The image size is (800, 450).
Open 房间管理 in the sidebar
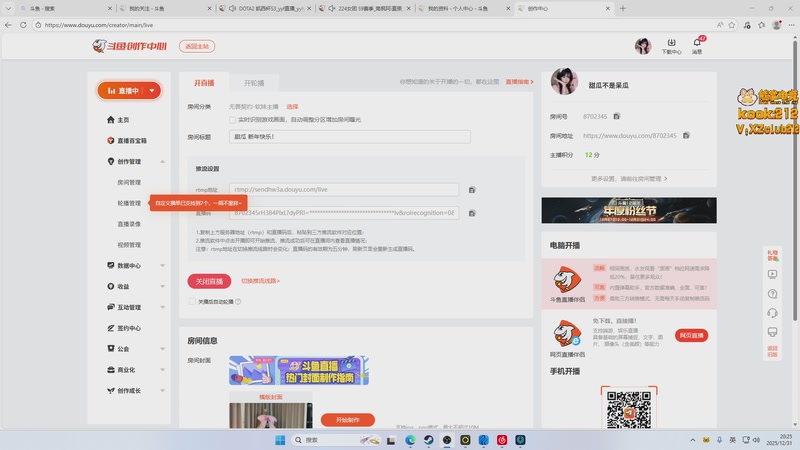[x=129, y=183]
